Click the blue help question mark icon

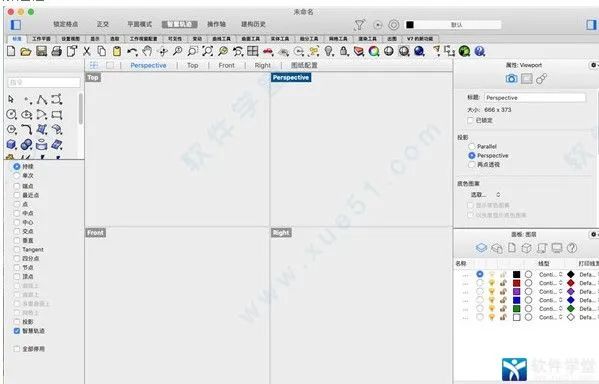(480, 51)
